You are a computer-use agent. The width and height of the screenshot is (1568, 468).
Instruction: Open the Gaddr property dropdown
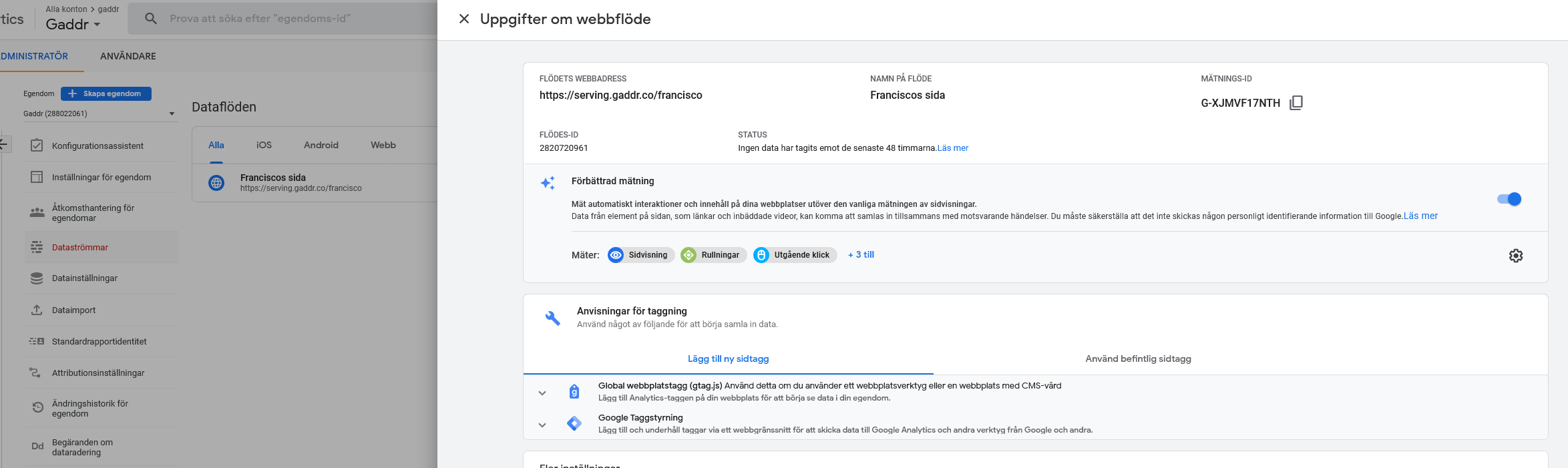[x=99, y=113]
